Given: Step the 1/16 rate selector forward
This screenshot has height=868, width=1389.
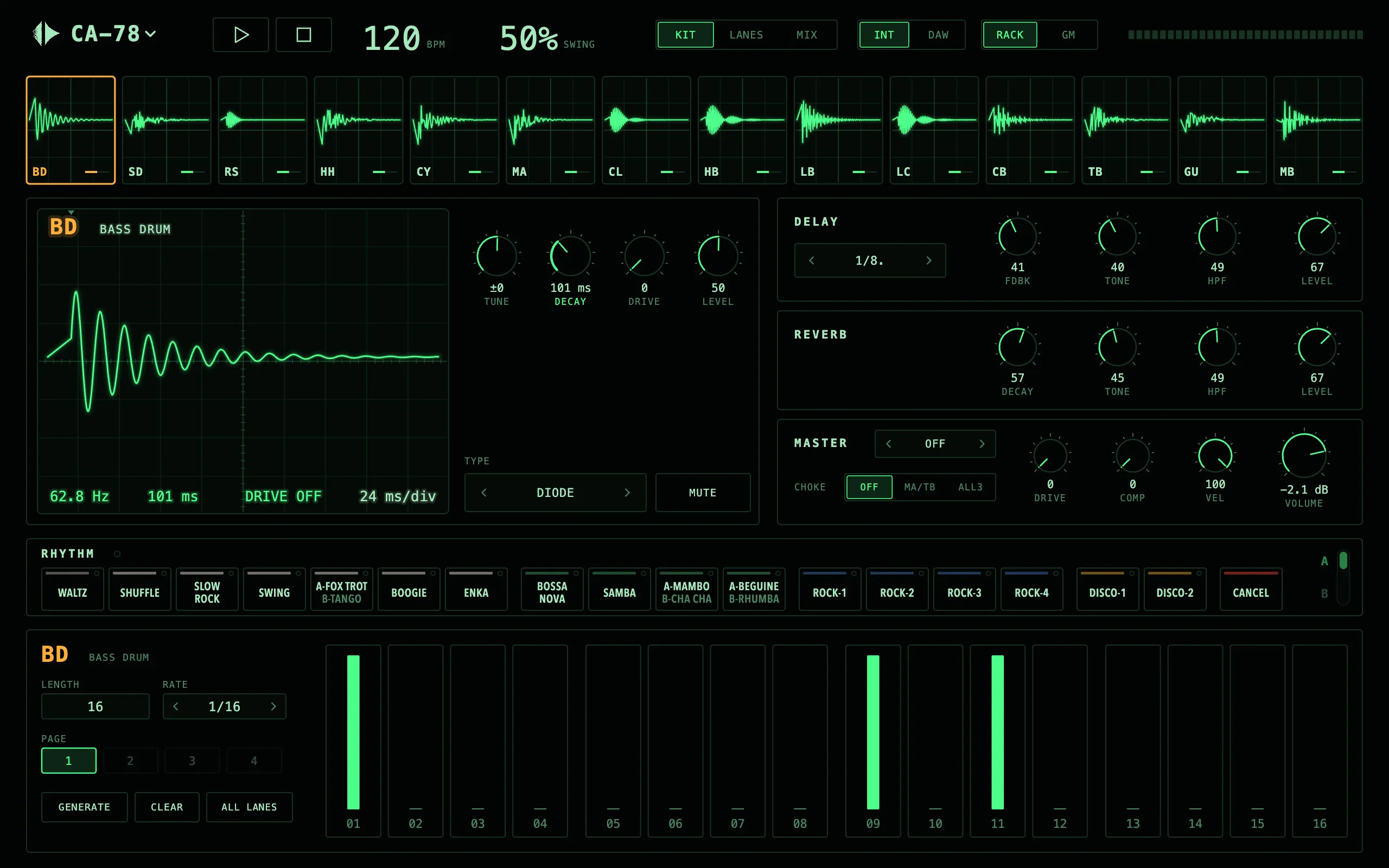Looking at the screenshot, I should (273, 706).
